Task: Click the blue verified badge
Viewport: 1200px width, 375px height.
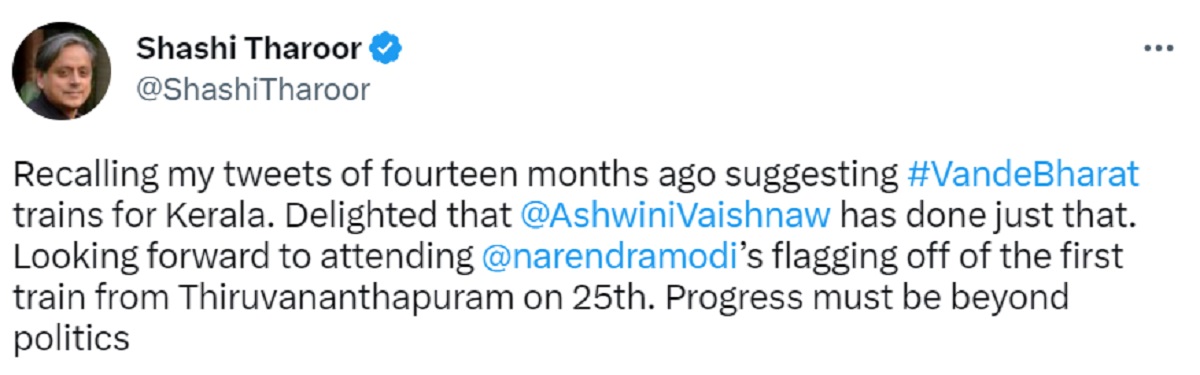Action: [x=387, y=46]
